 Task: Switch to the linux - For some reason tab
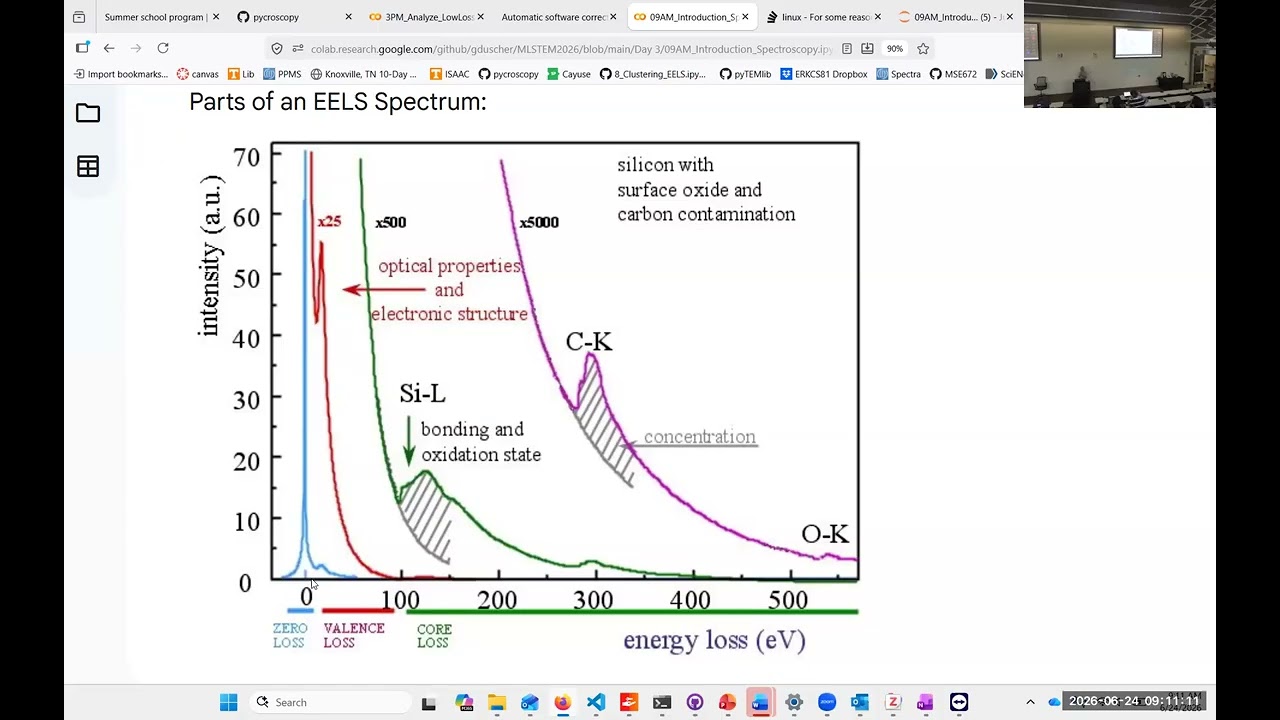824,17
